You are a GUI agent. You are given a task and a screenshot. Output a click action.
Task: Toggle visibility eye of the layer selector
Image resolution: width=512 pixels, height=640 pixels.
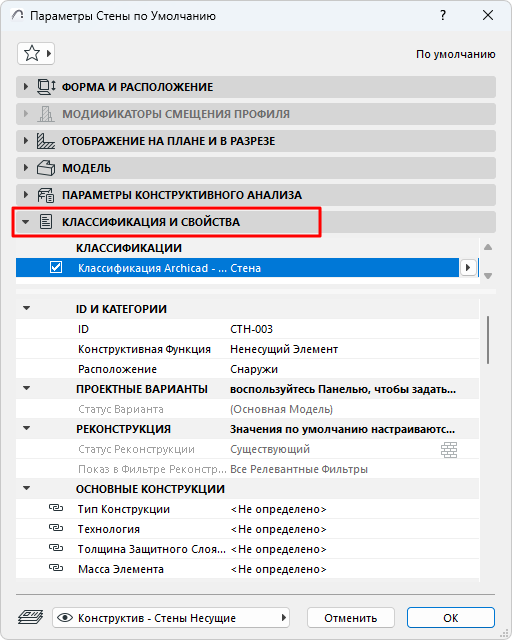pyautogui.click(x=65, y=618)
